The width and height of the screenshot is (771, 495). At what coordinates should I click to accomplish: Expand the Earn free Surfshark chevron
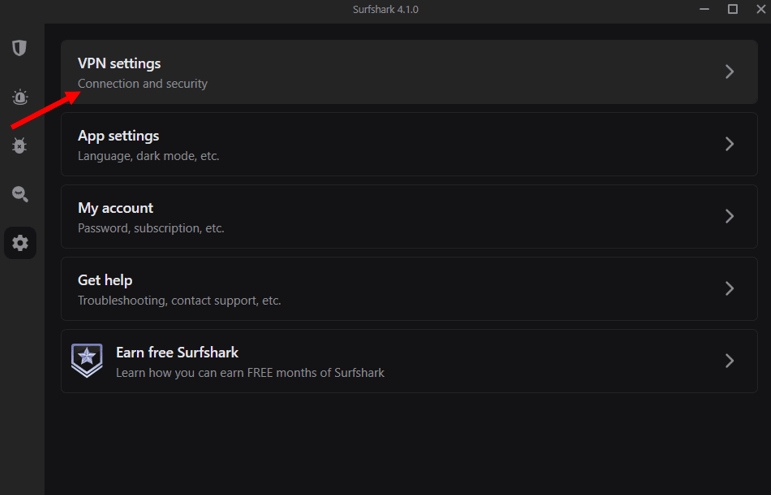click(730, 360)
